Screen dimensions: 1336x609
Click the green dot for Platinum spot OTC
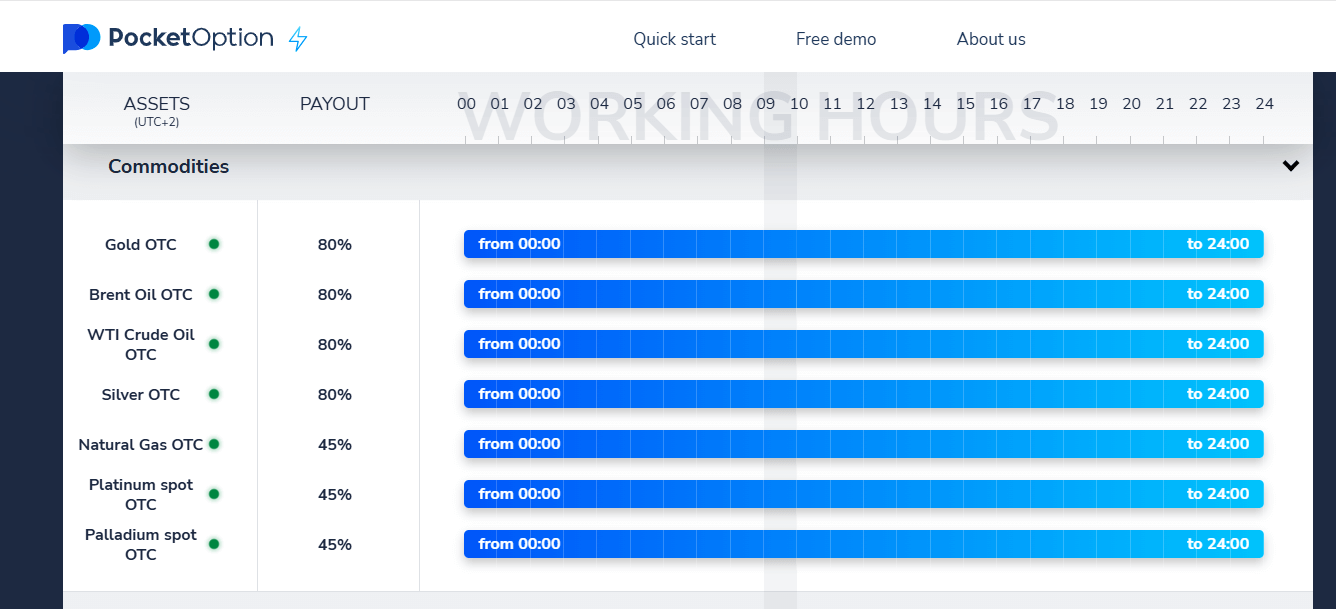(x=214, y=494)
